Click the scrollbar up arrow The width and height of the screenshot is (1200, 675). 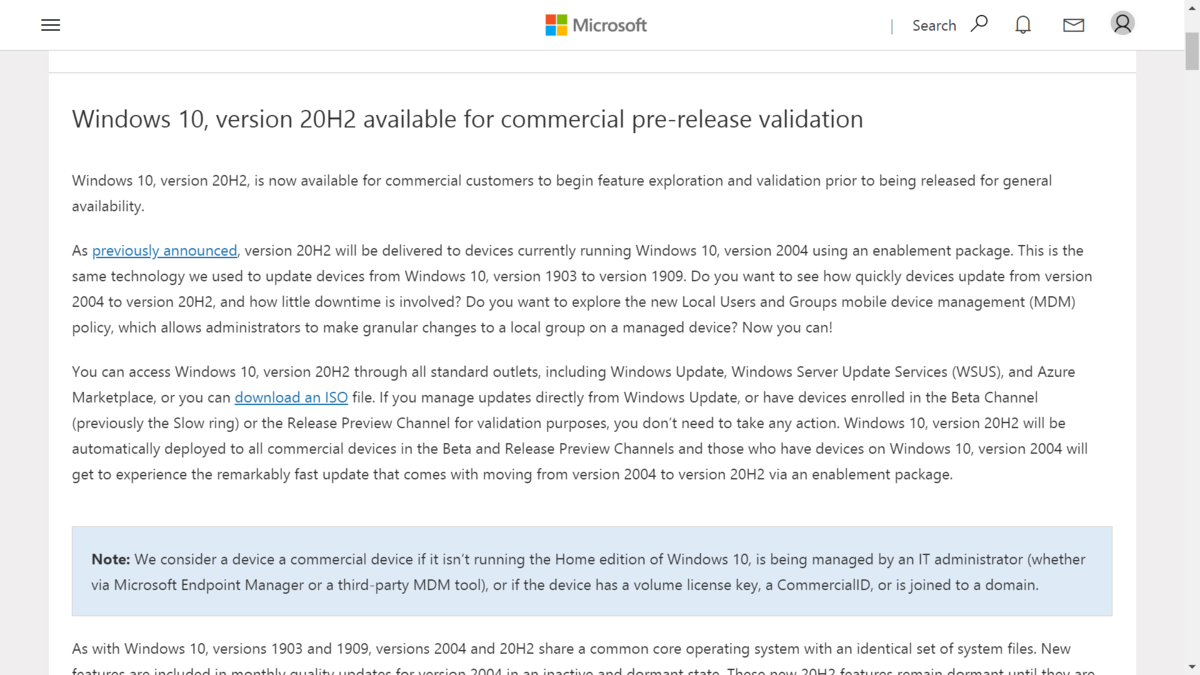click(1192, 8)
